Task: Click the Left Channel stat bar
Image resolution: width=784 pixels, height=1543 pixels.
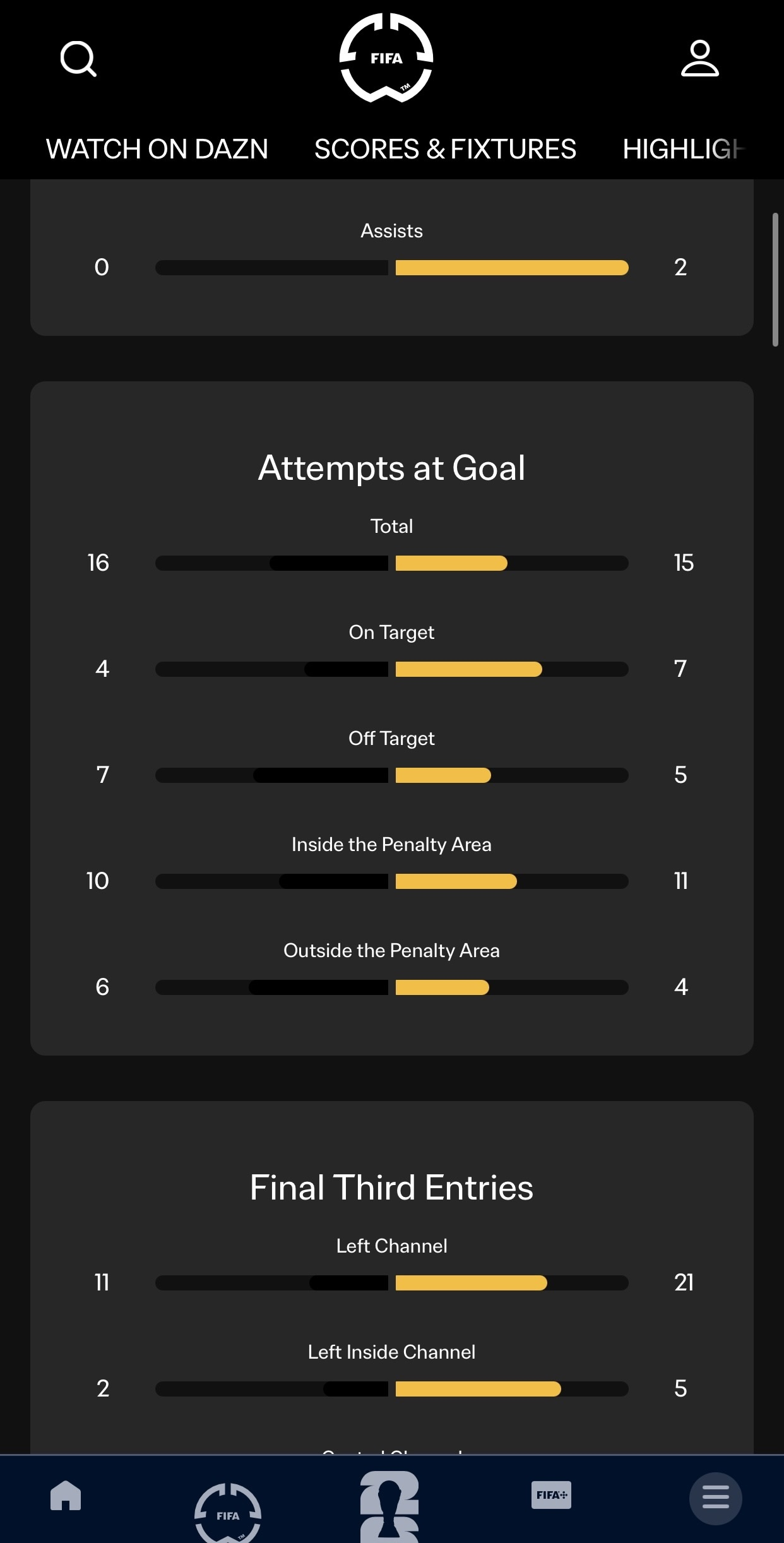Action: 391,1283
